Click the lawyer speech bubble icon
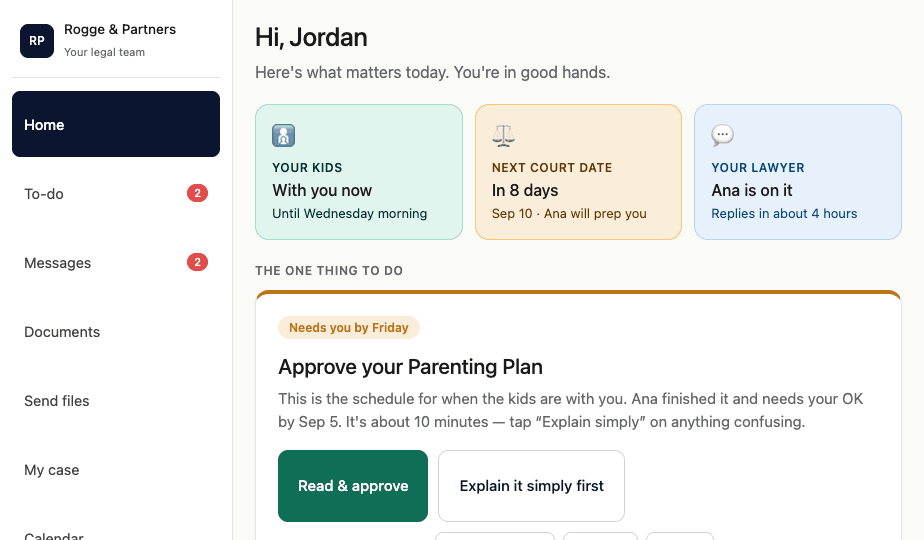Screen dimensions: 924x540 [722, 136]
